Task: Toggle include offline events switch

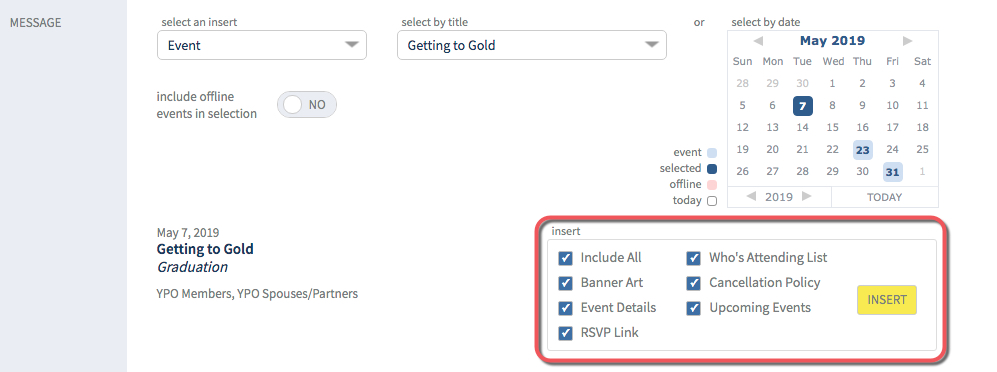Action: (x=306, y=105)
